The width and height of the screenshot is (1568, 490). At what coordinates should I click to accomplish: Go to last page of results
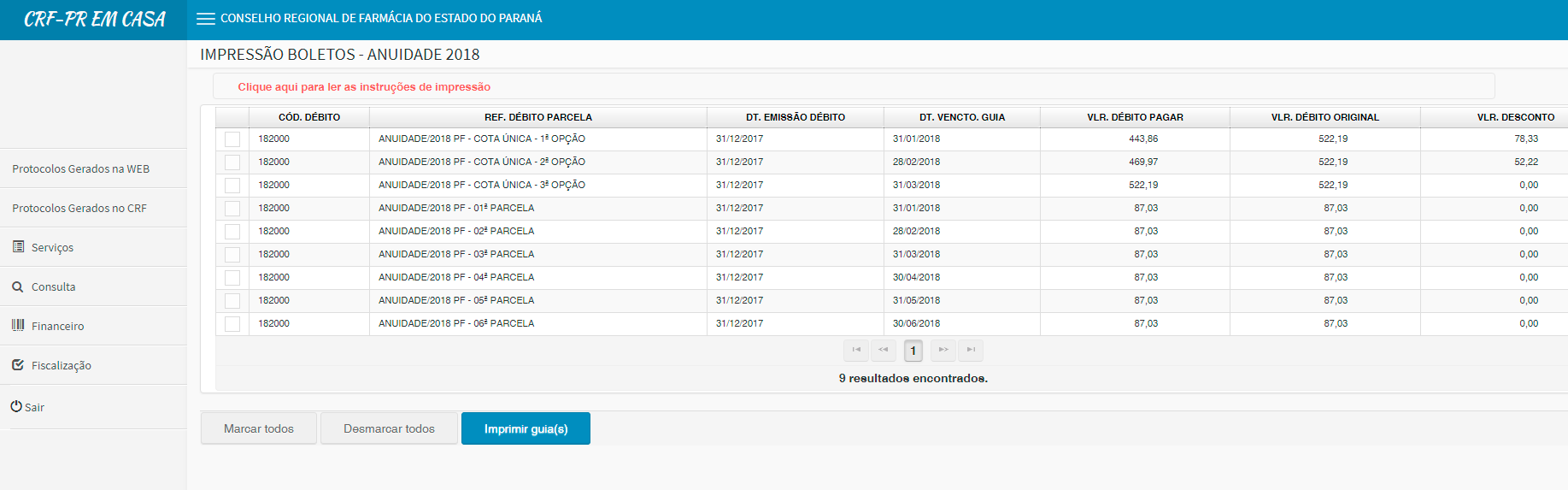[x=971, y=350]
